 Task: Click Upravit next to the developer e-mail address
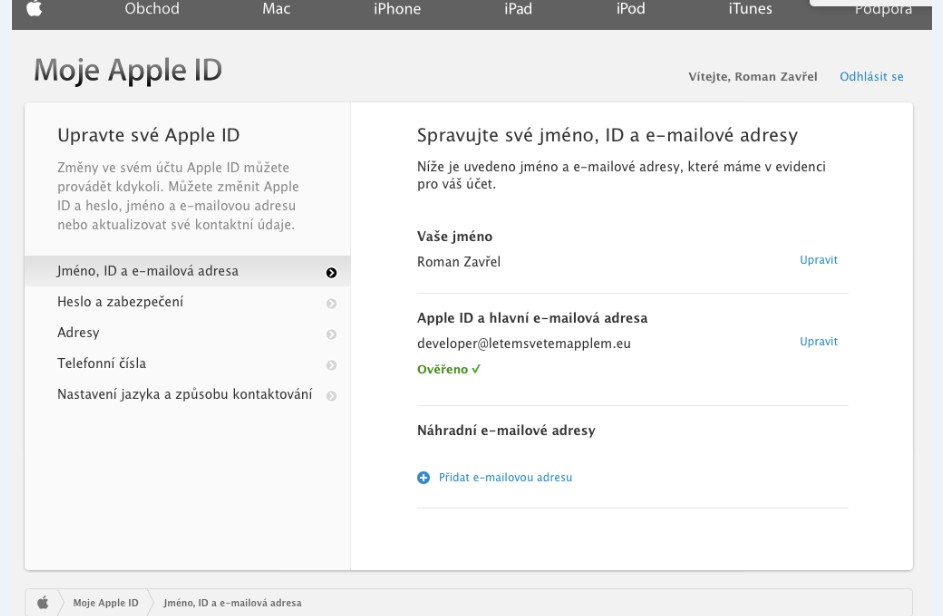[819, 341]
